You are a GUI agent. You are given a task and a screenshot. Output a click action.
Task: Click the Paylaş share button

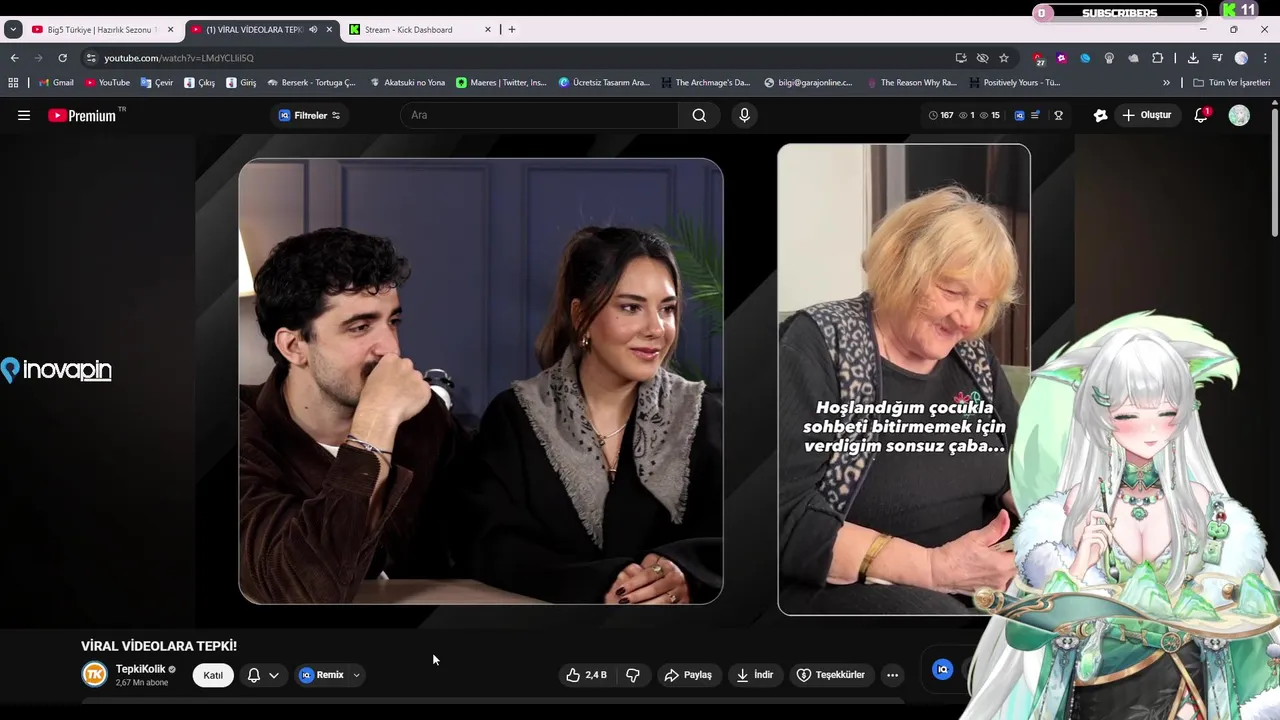click(x=688, y=675)
